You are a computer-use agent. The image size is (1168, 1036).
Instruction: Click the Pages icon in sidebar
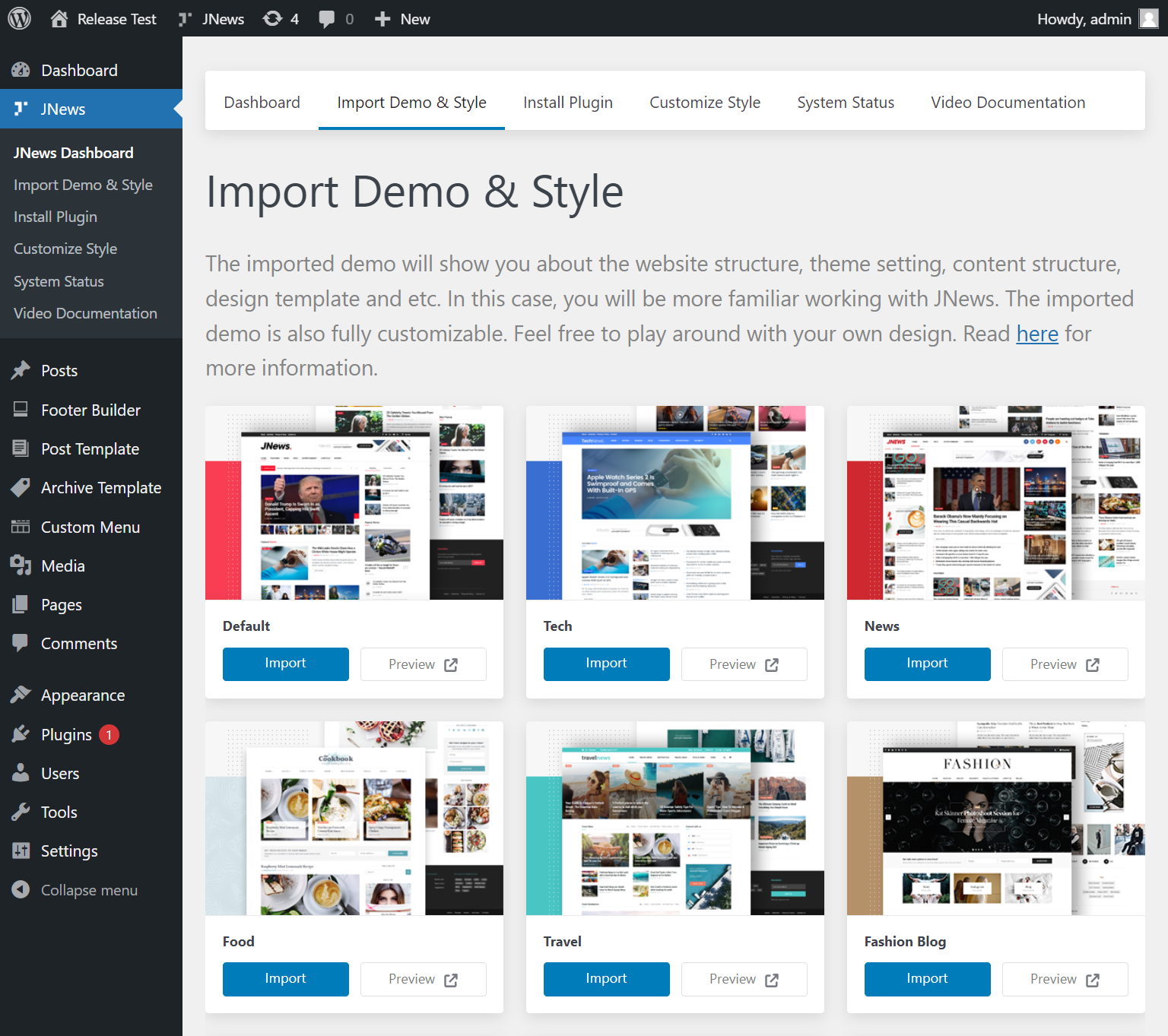[21, 604]
